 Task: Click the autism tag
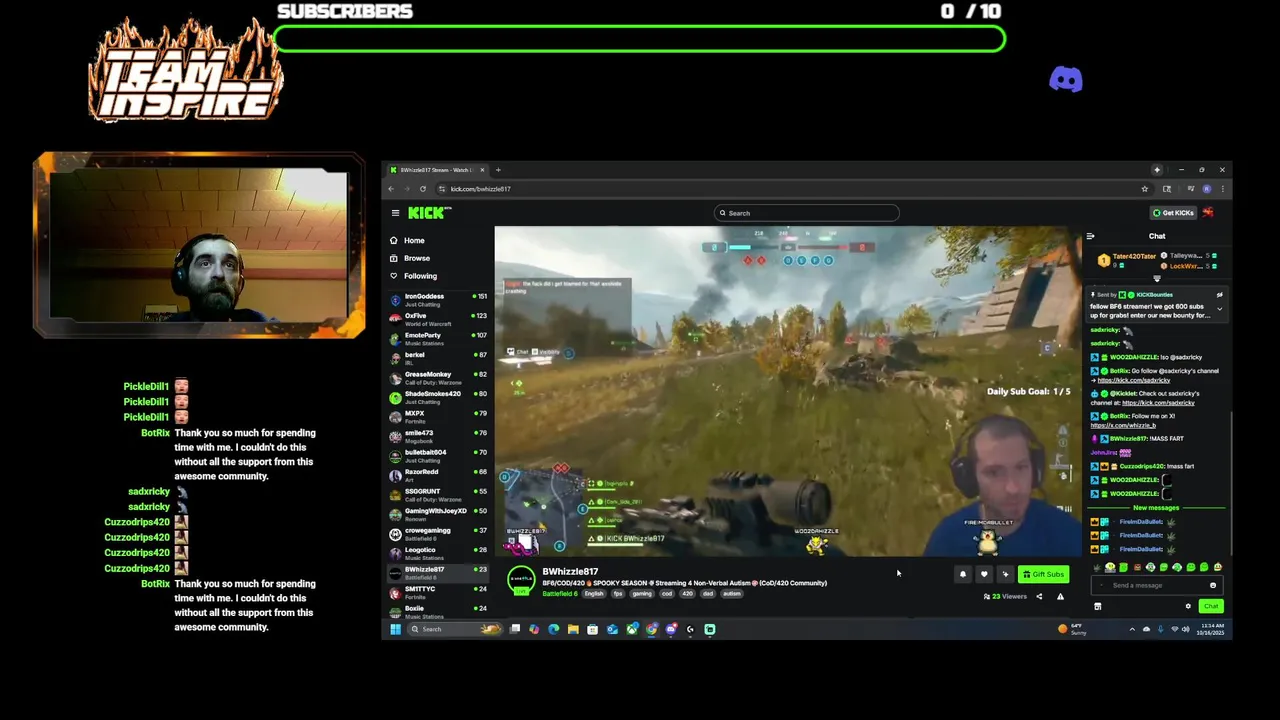pos(732,594)
